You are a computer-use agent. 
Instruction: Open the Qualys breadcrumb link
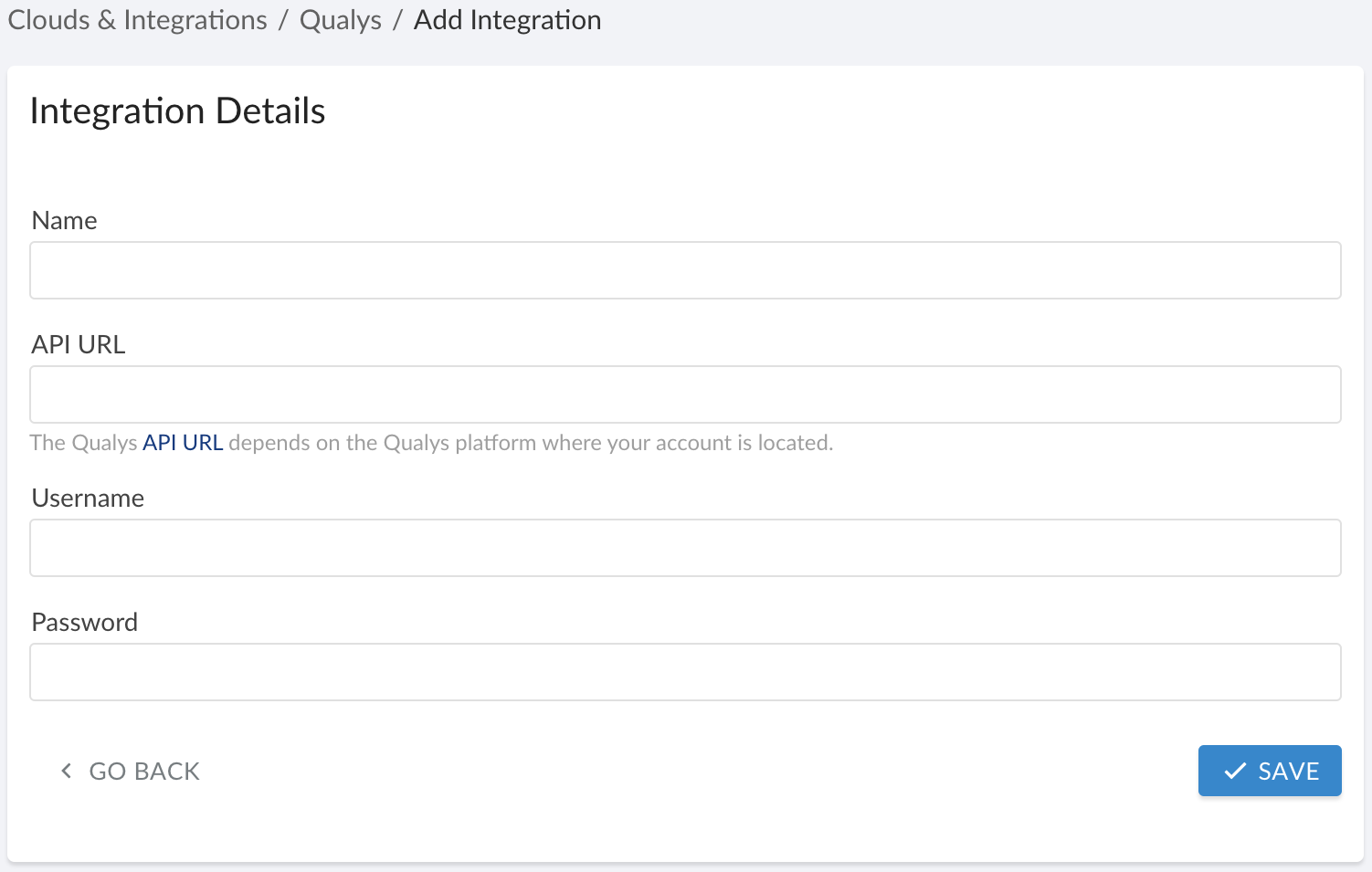pos(340,19)
